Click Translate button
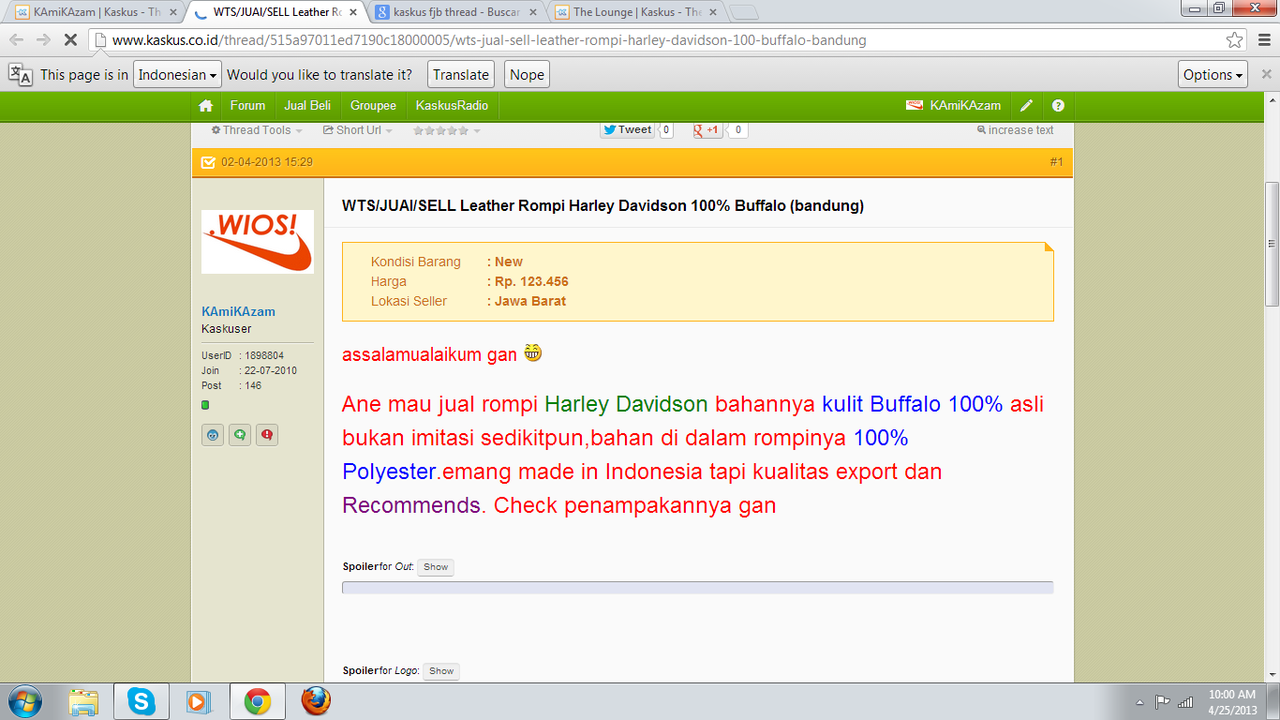 coord(461,75)
